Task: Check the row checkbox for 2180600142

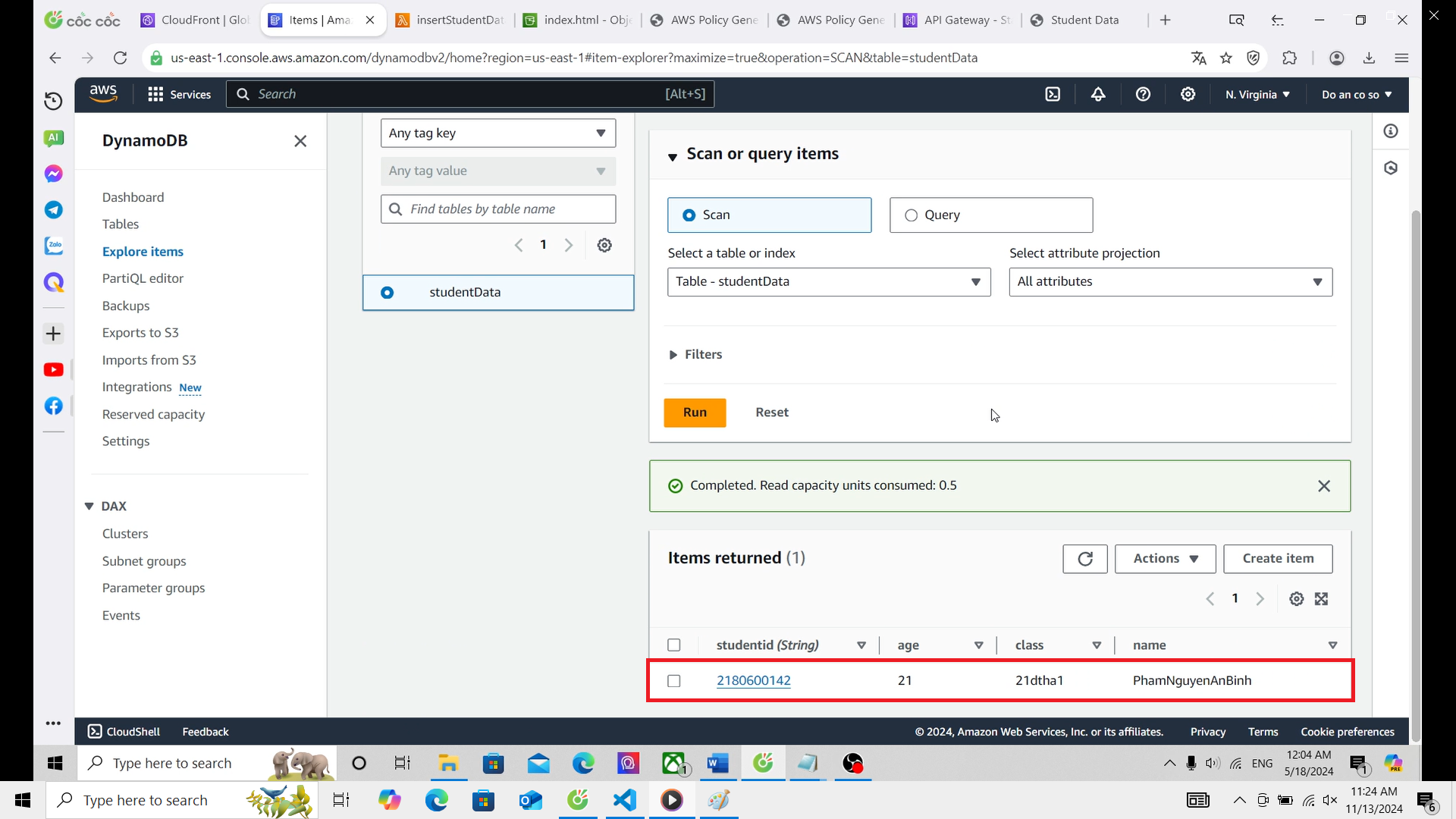Action: coord(673,681)
